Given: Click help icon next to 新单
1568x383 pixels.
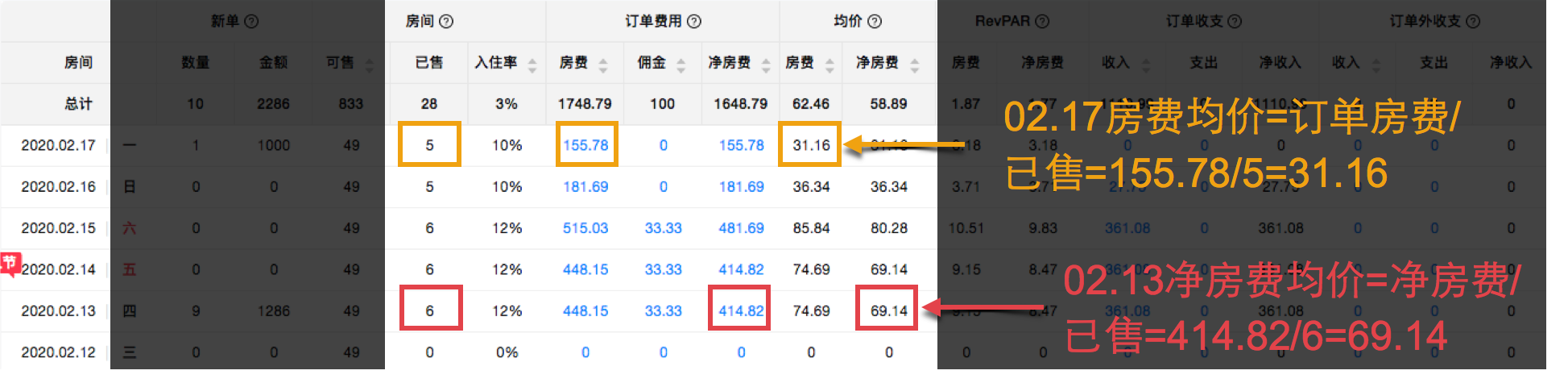Looking at the screenshot, I should [251, 22].
